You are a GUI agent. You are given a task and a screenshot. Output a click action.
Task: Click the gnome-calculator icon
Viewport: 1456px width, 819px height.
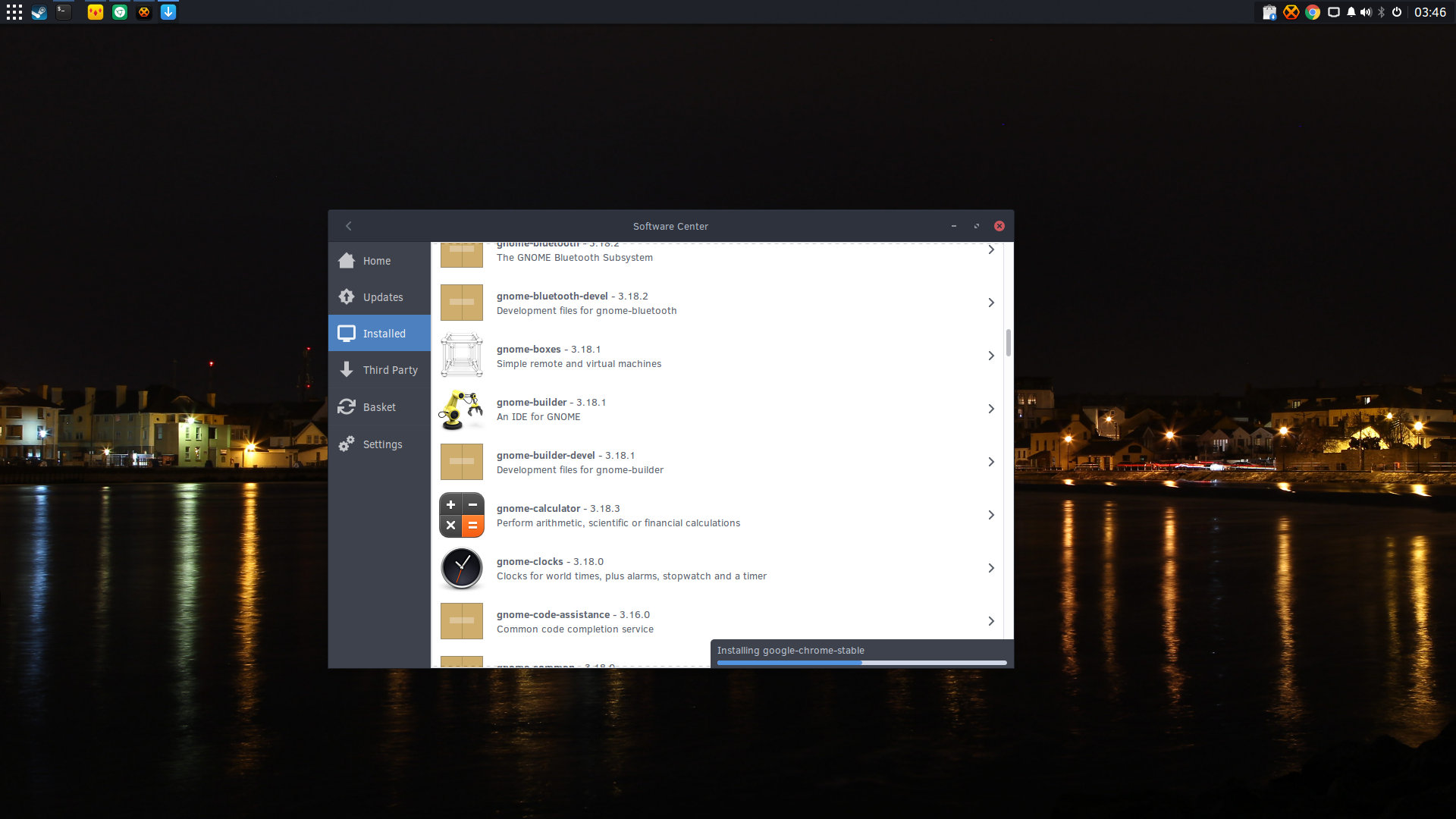(x=462, y=515)
